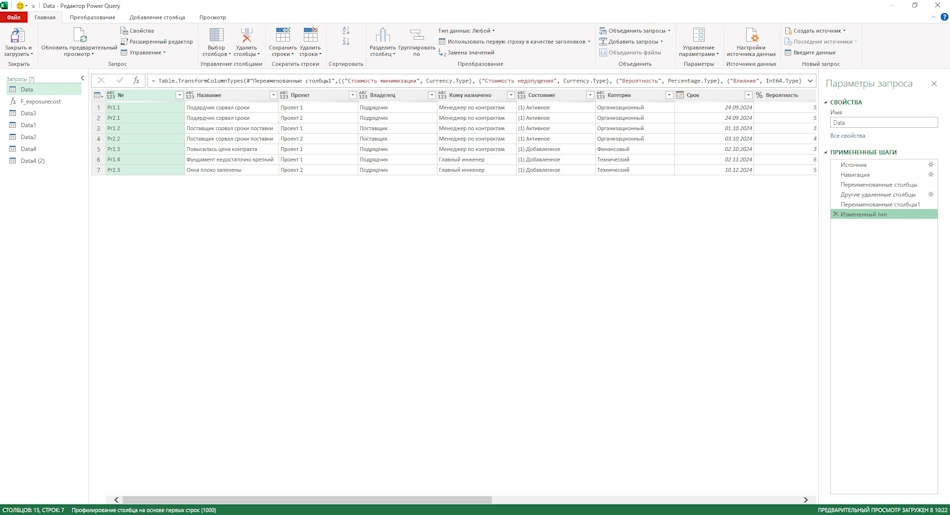
Task: Open the Категория column filter dropdown
Action: (669, 95)
